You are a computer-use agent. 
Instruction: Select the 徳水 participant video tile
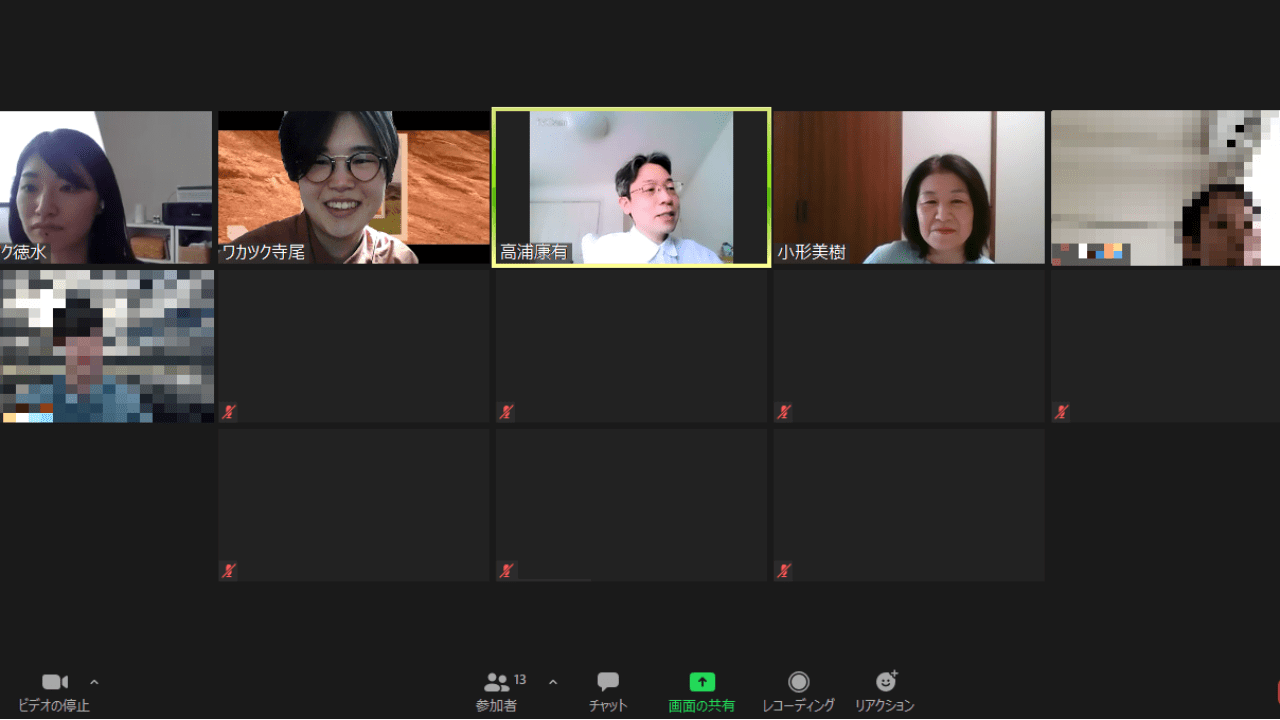(x=106, y=187)
